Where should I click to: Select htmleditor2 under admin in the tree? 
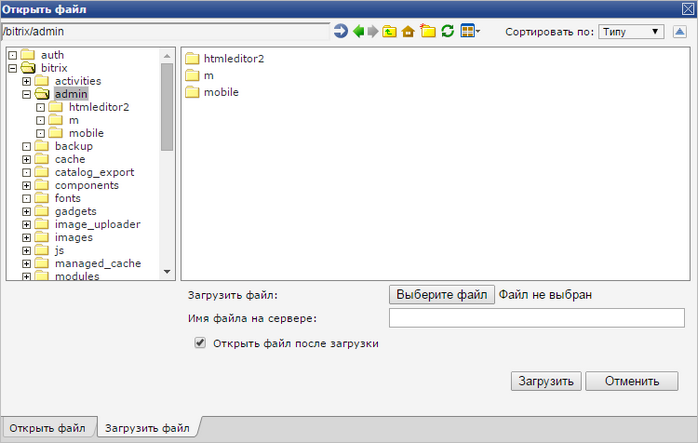click(99, 107)
